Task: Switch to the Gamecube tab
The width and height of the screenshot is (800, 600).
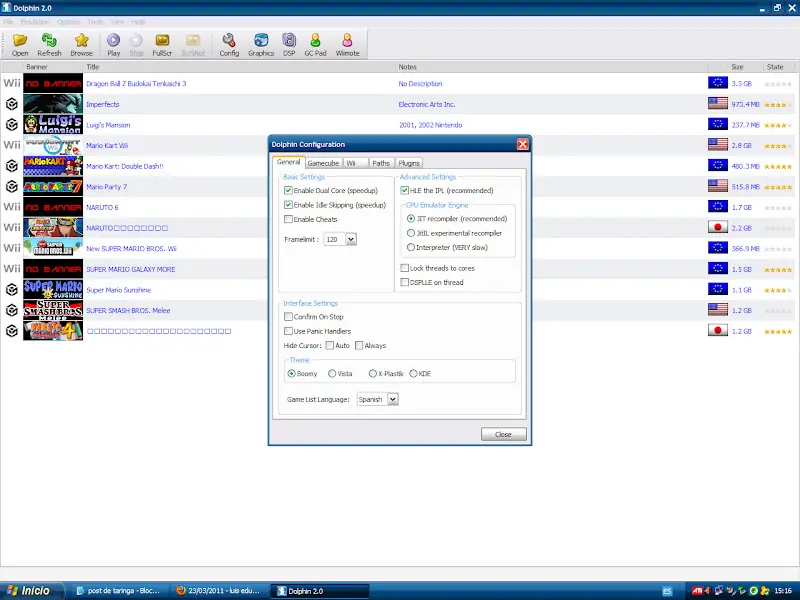Action: [323, 163]
